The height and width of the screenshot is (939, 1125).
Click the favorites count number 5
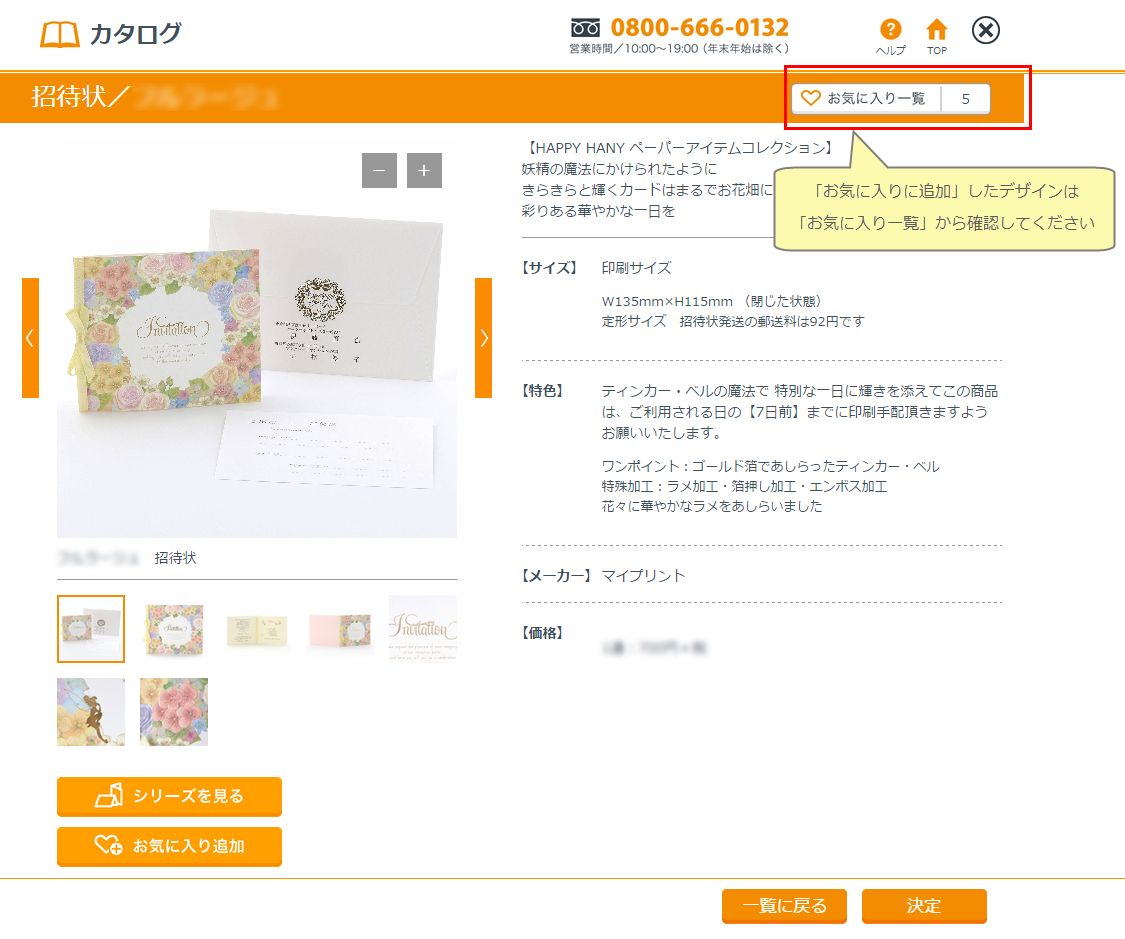click(966, 98)
